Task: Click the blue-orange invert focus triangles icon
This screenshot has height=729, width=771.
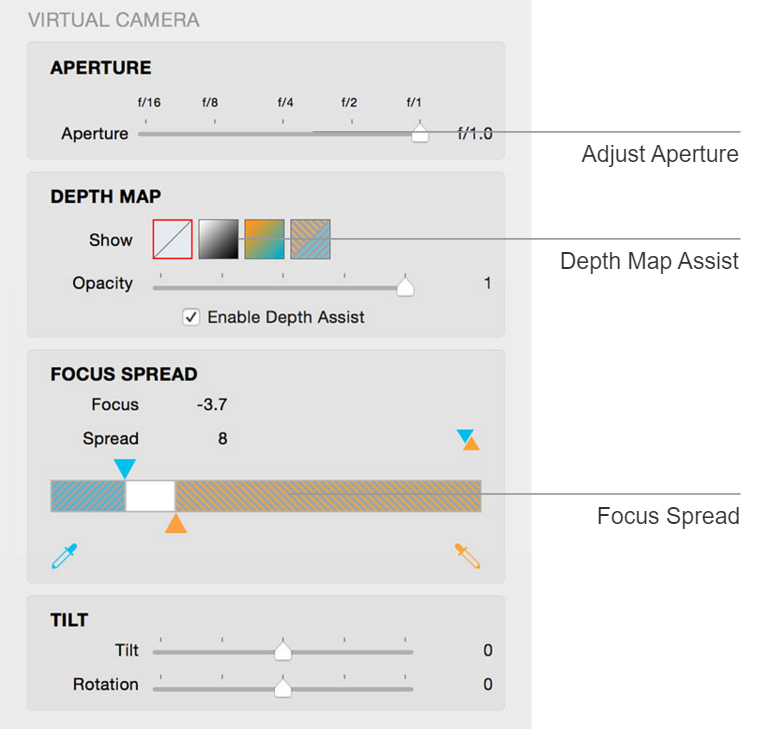Action: click(468, 439)
